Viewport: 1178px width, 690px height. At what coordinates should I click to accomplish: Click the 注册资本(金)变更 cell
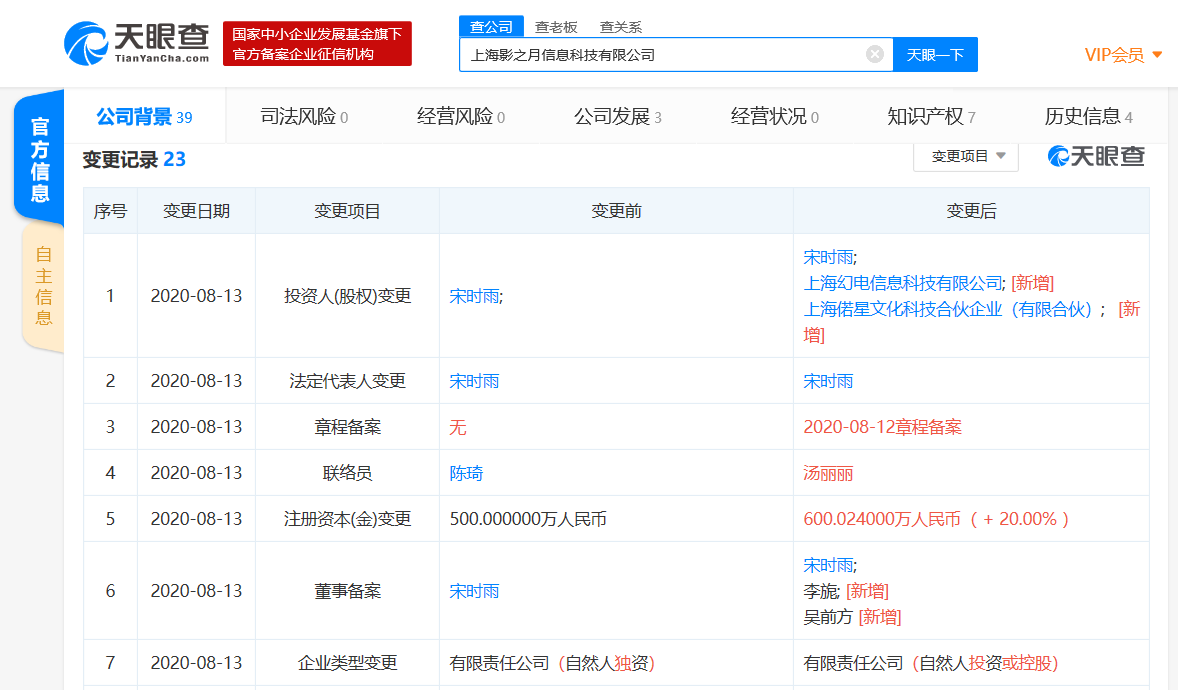347,519
